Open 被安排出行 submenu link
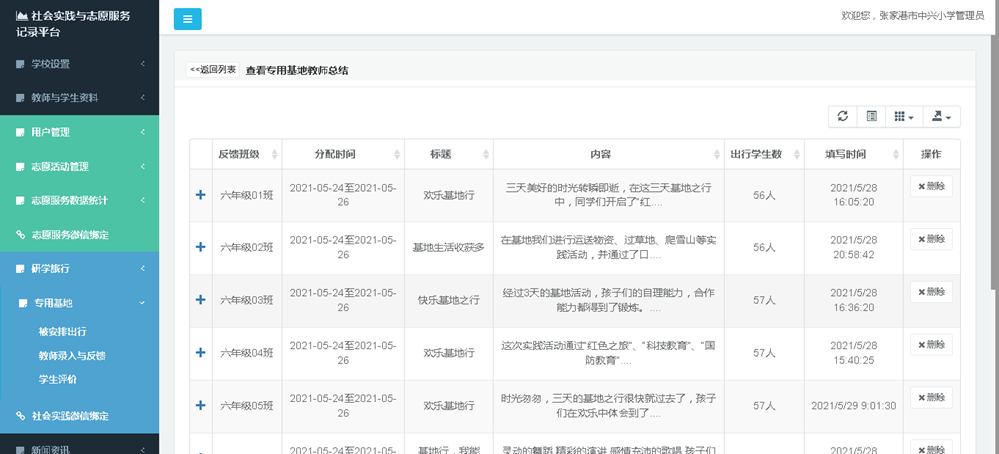999x454 pixels. [62, 332]
